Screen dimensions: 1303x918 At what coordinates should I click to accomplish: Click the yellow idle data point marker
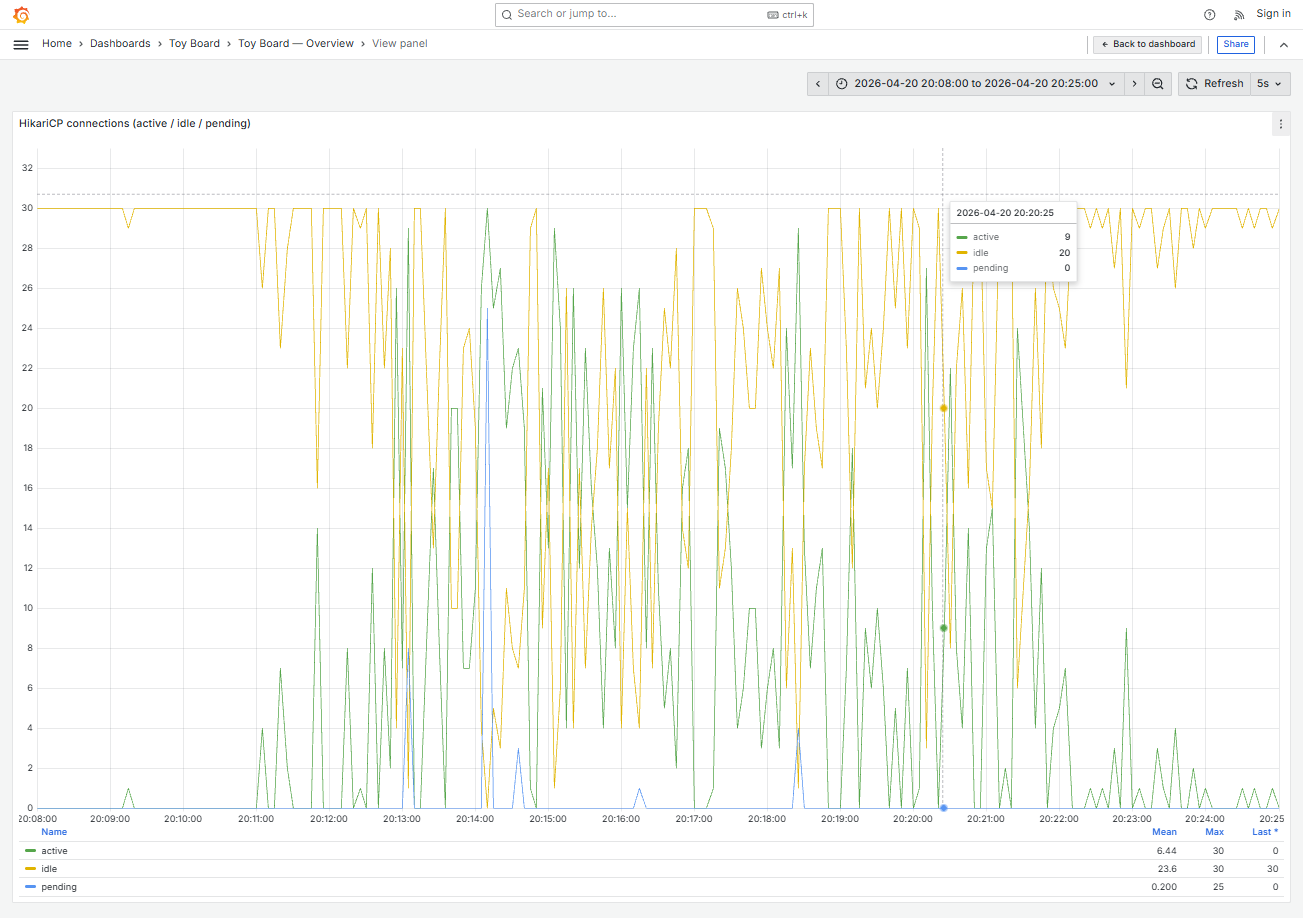click(943, 408)
